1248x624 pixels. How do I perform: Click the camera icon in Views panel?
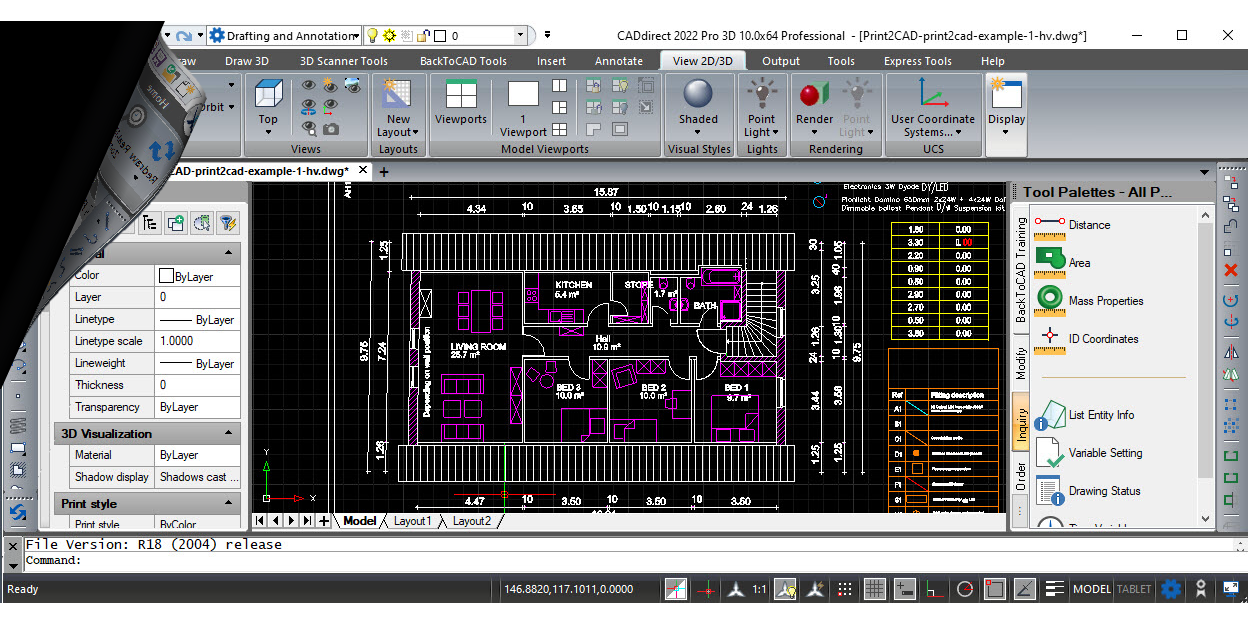[330, 128]
